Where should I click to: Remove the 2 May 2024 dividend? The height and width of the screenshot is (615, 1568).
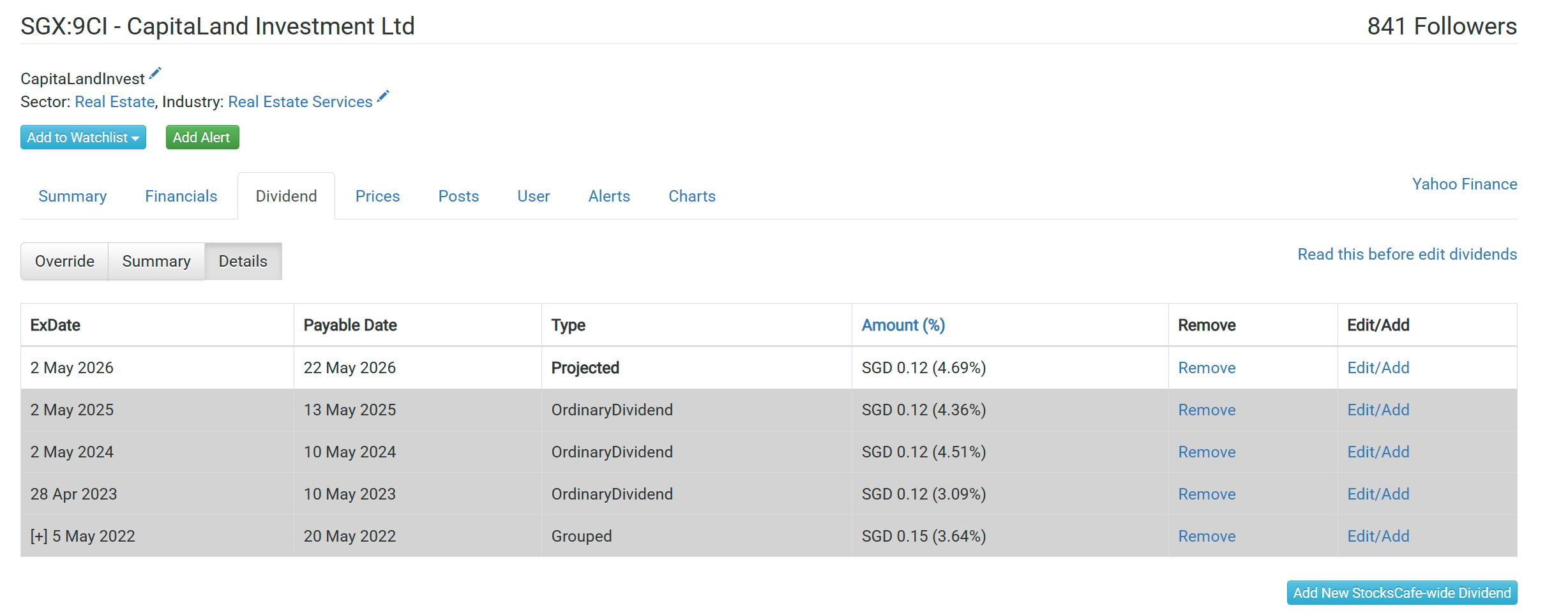click(x=1207, y=452)
